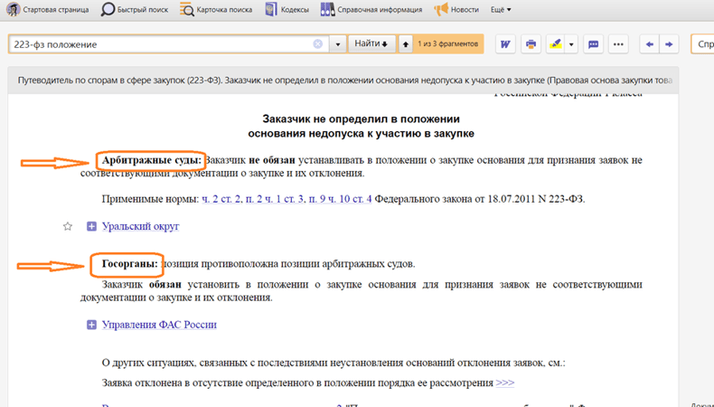Open more actions ellipsis menu
Screen dimensions: 714x407
[618, 44]
